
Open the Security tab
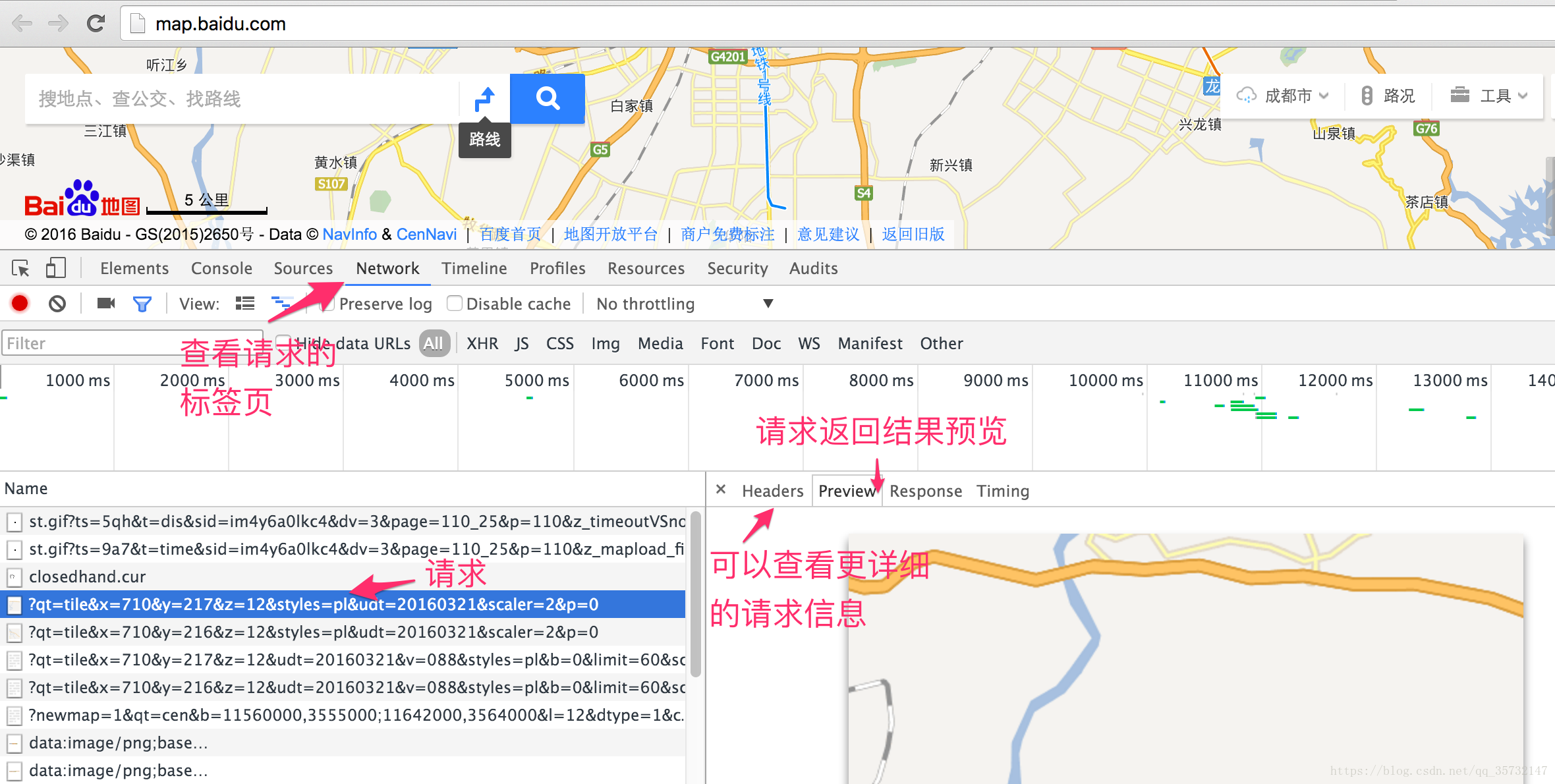tap(737, 268)
